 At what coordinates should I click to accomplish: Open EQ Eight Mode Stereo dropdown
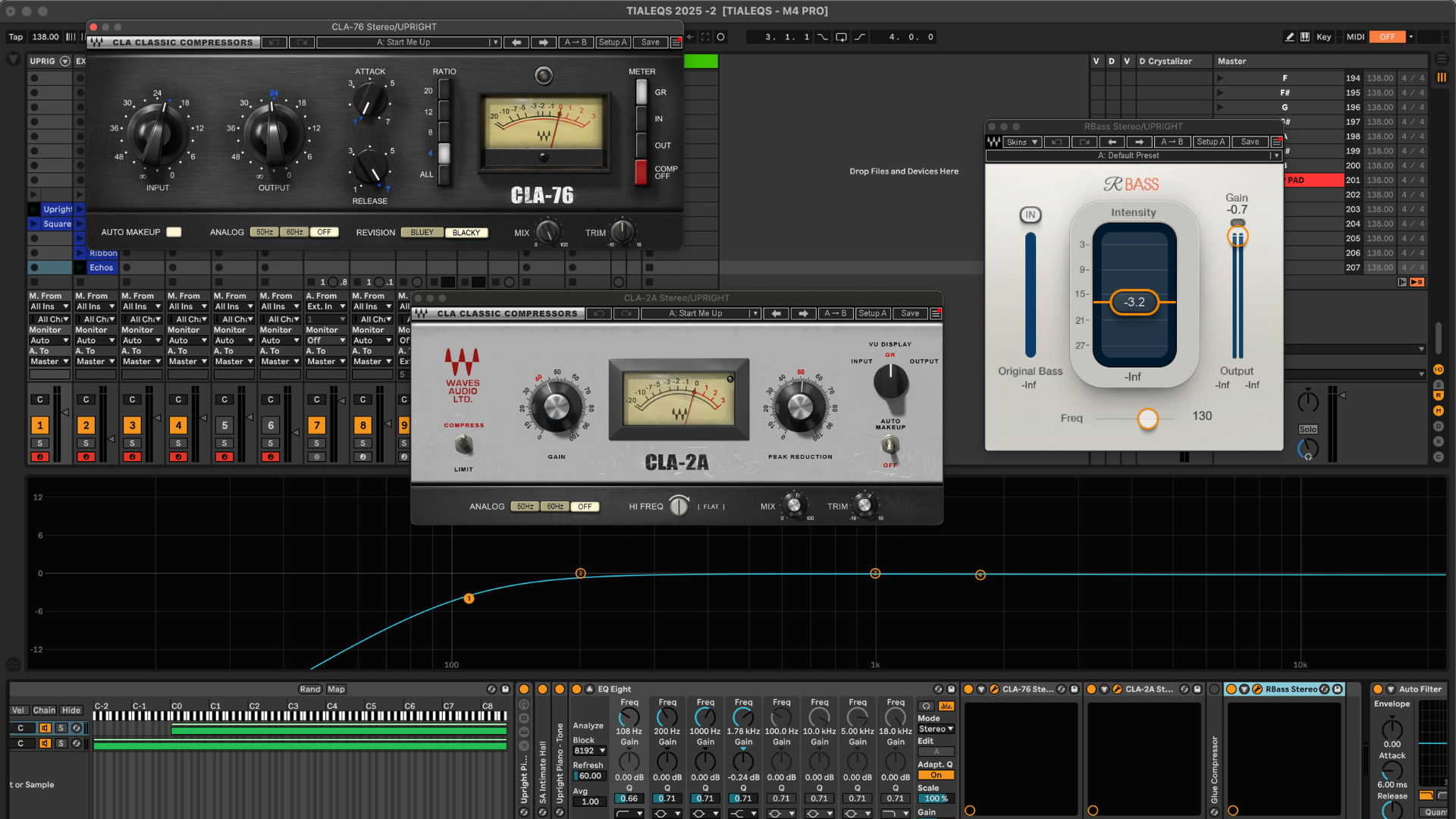coord(936,729)
